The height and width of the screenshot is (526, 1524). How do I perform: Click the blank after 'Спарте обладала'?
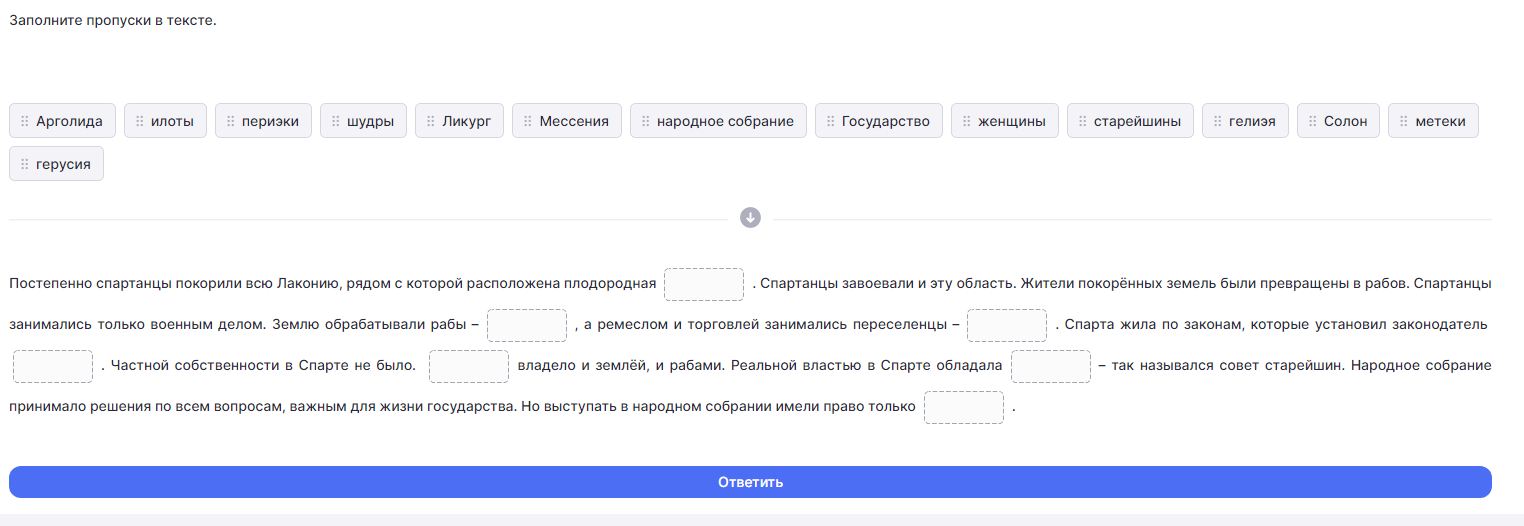click(1050, 366)
